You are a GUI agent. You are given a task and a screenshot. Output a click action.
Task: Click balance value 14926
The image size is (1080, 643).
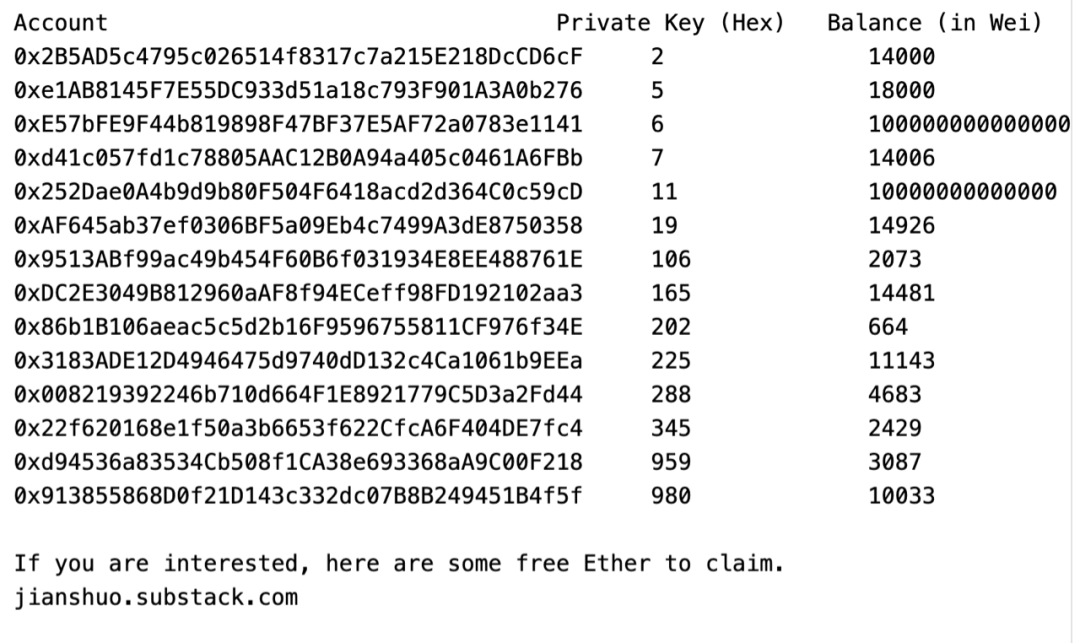902,226
